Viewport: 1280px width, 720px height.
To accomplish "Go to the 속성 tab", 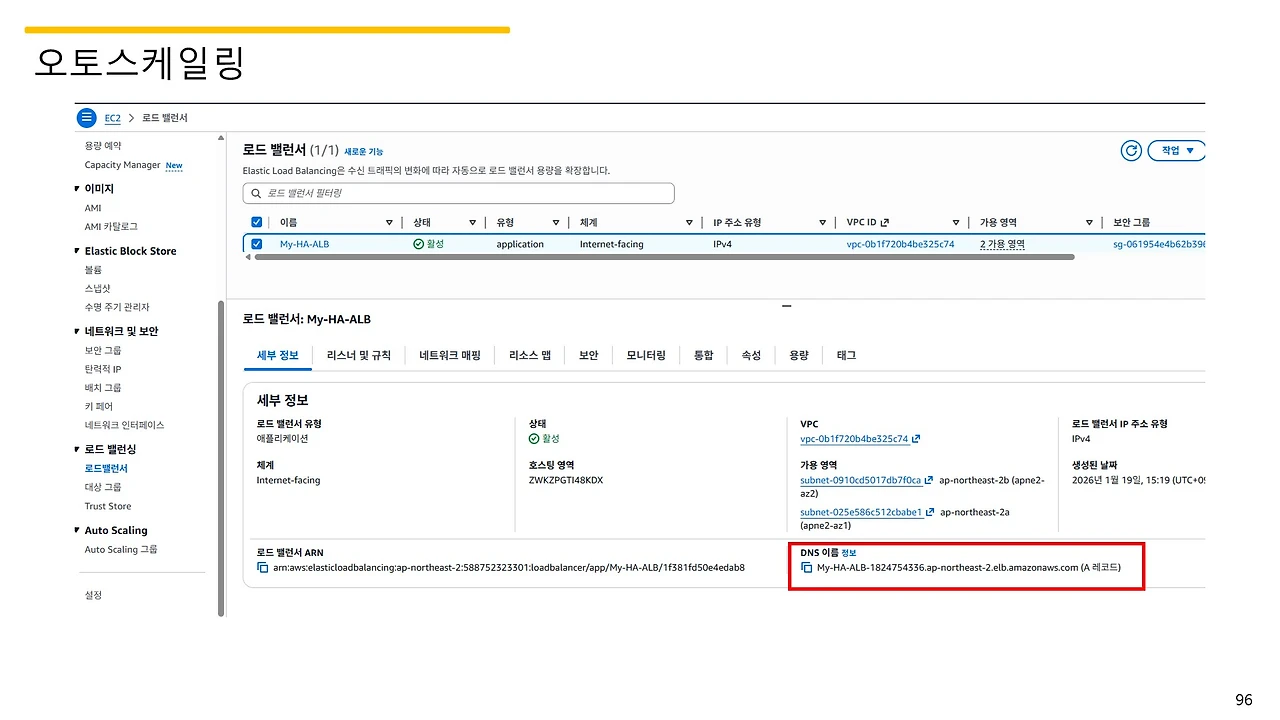I will [751, 355].
